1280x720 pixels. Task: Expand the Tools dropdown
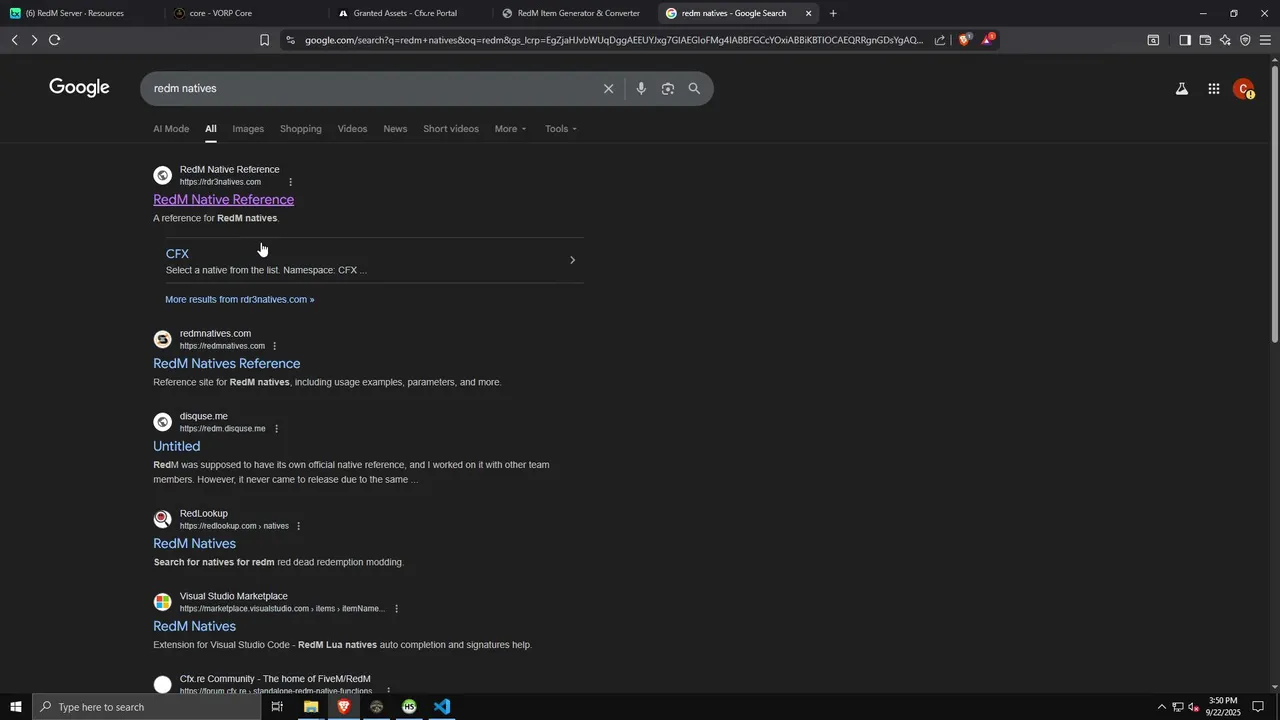[x=561, y=129]
